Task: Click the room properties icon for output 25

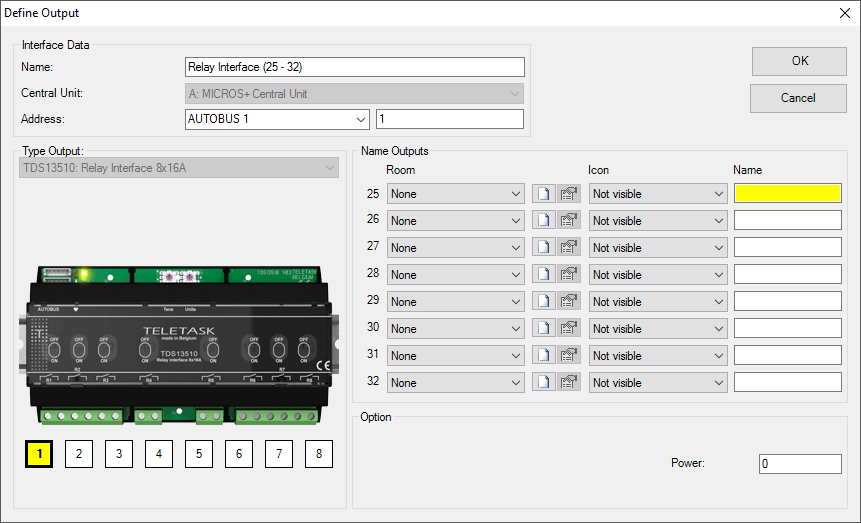Action: point(569,194)
